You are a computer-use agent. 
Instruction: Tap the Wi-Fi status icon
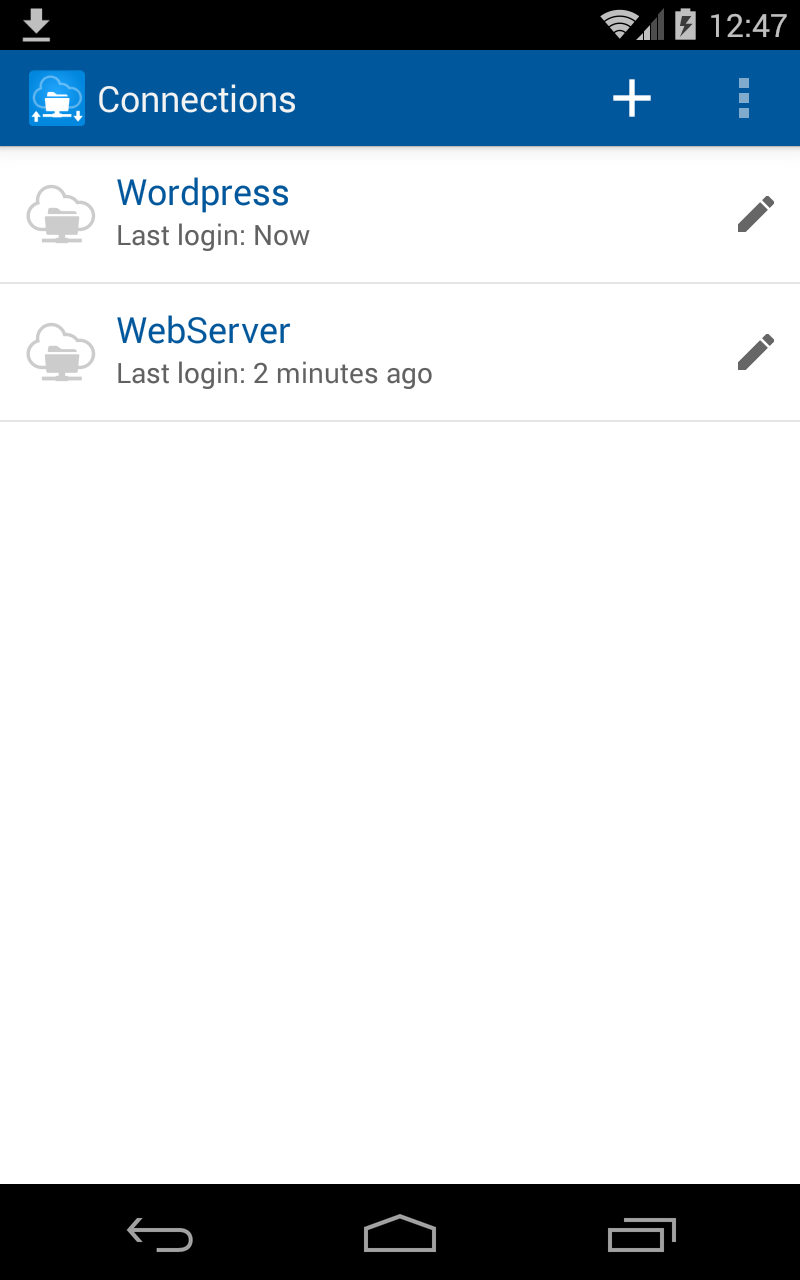[x=620, y=24]
